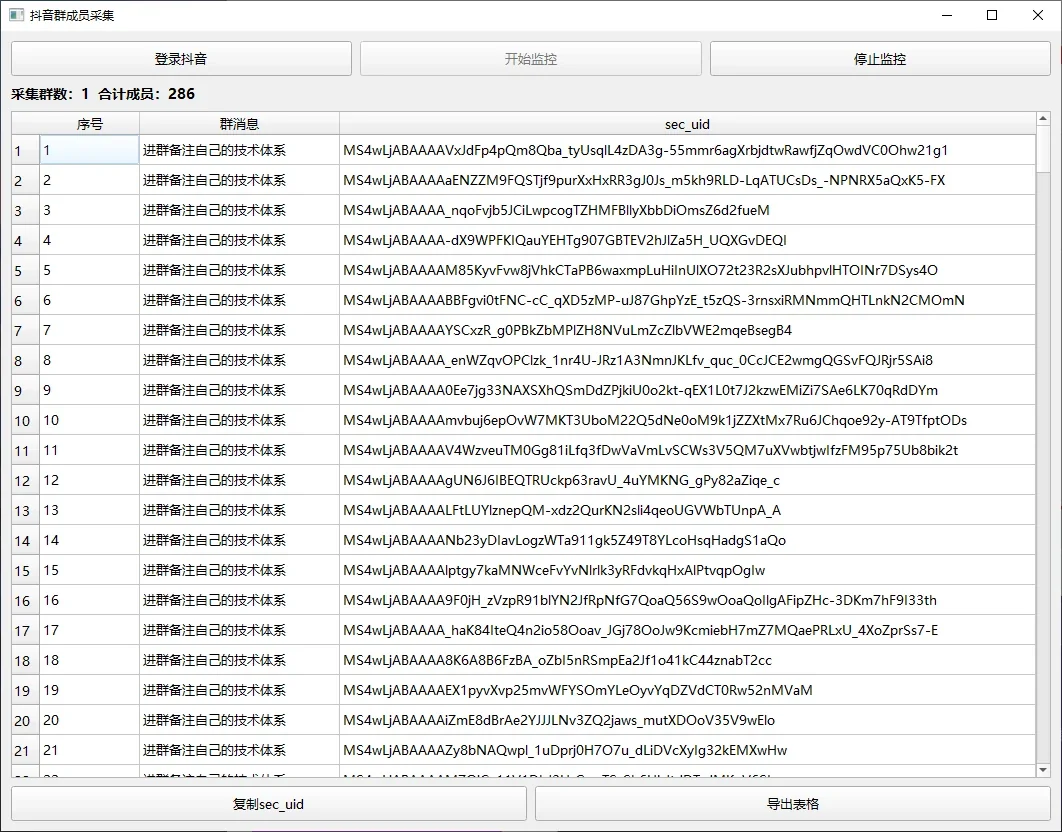Copy all values via 复制sec_uid button
Image resolution: width=1062 pixels, height=832 pixels.
pyautogui.click(x=268, y=804)
